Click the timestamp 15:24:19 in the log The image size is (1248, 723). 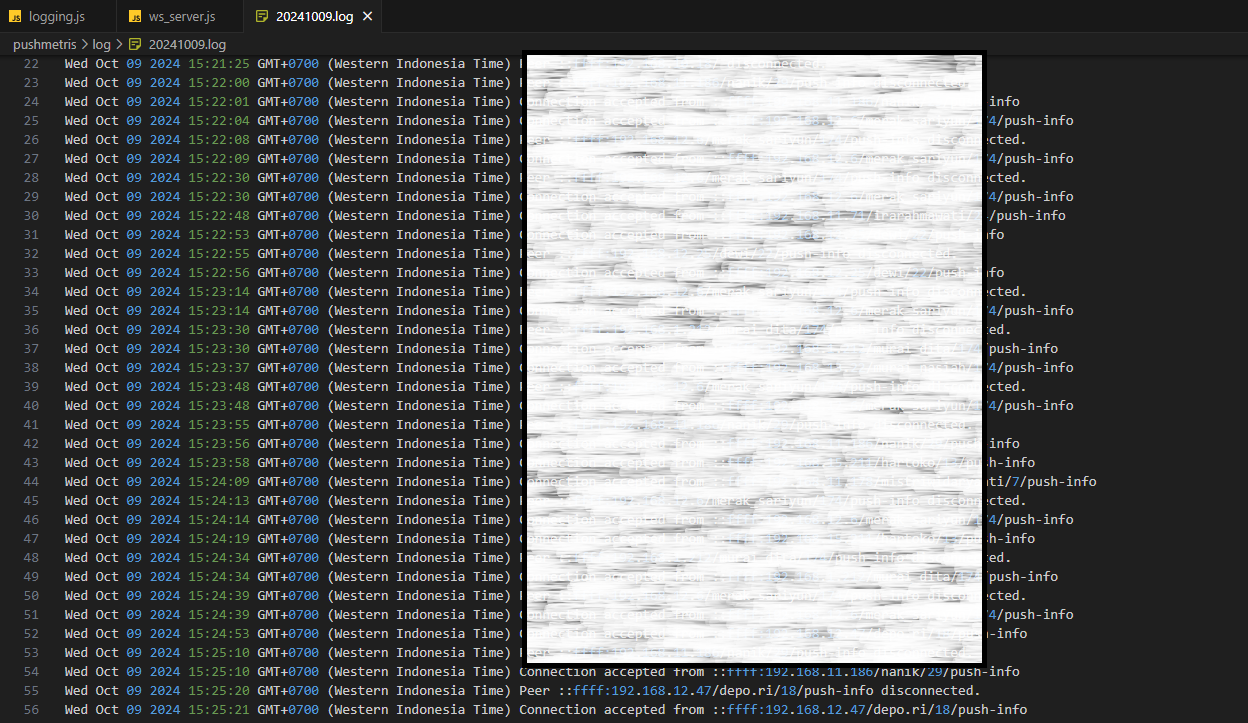219,539
